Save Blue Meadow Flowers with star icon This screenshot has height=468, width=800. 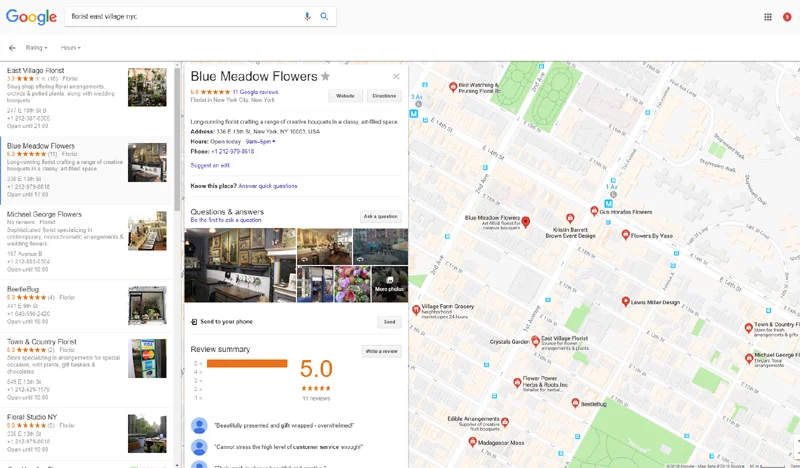325,76
